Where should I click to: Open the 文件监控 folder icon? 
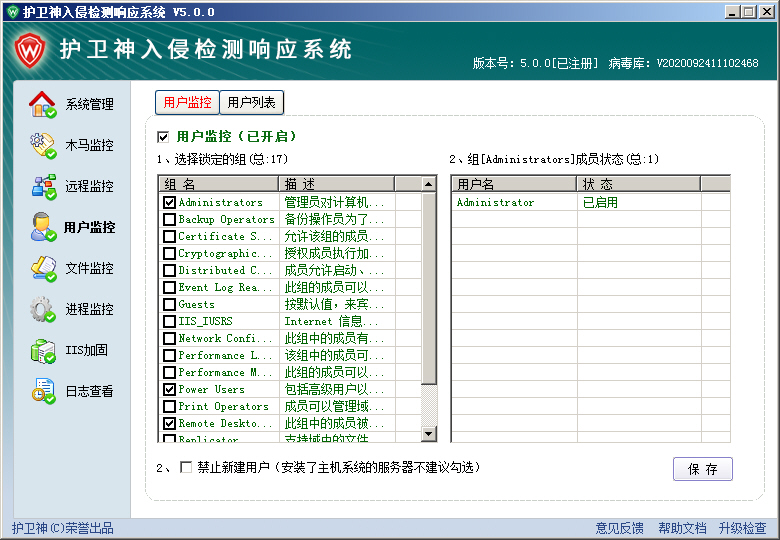click(43, 268)
